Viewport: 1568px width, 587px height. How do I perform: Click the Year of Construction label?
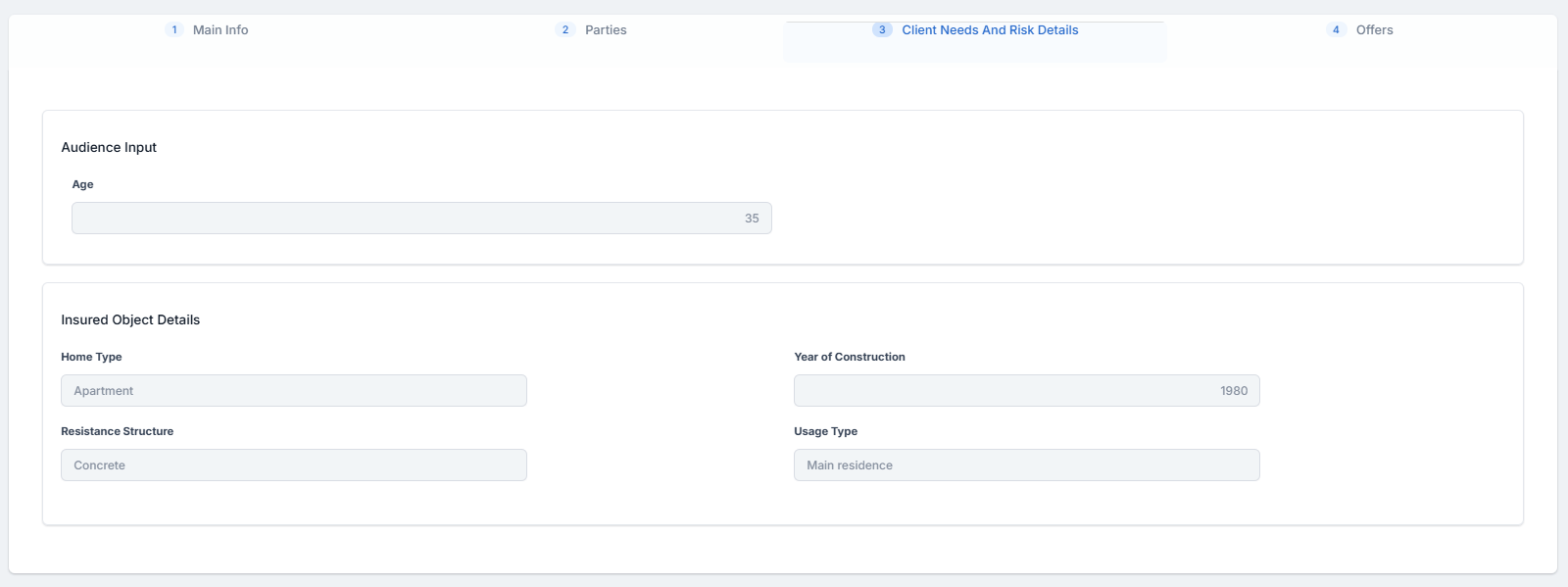[x=850, y=358]
